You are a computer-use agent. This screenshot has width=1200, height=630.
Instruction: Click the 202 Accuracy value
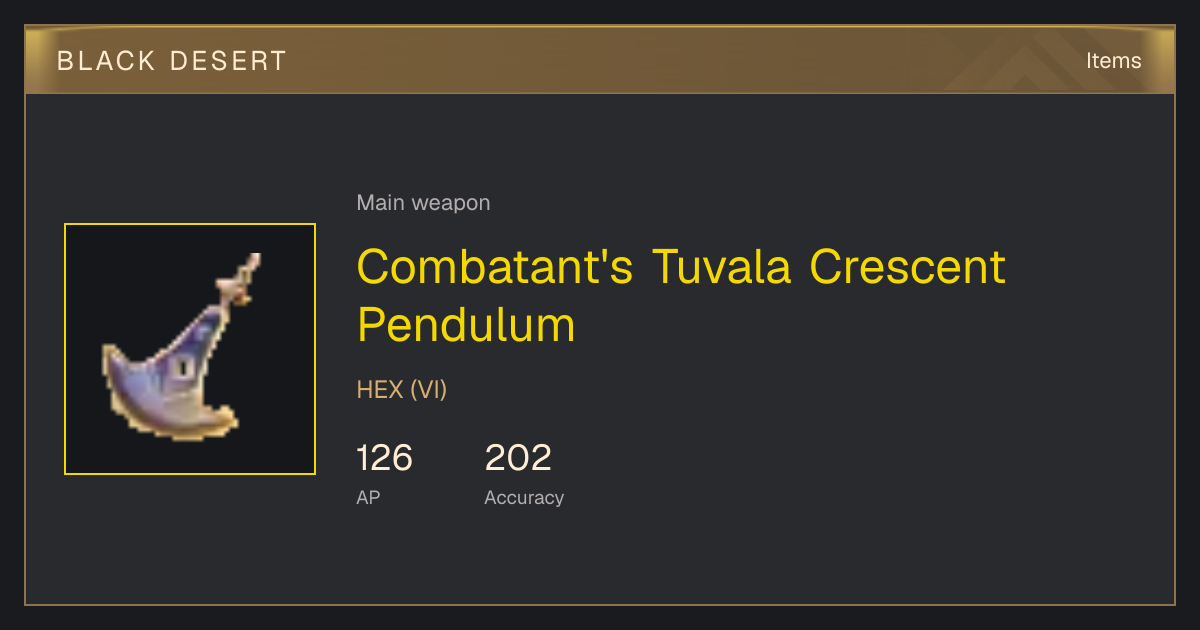pyautogui.click(x=518, y=458)
